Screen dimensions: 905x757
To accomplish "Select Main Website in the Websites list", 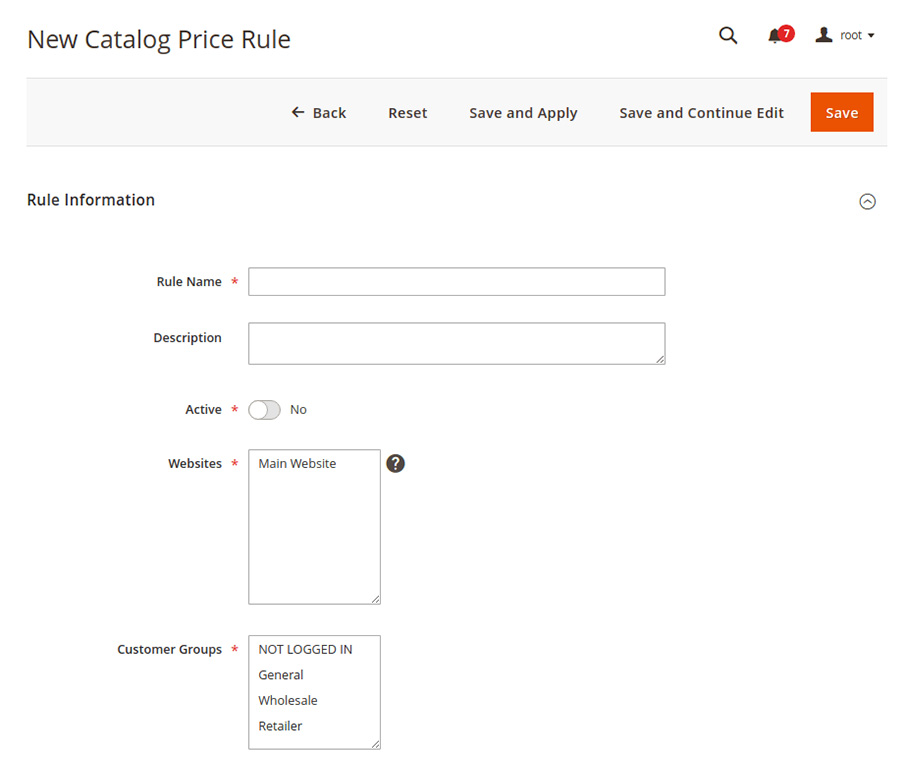I will tap(296, 463).
